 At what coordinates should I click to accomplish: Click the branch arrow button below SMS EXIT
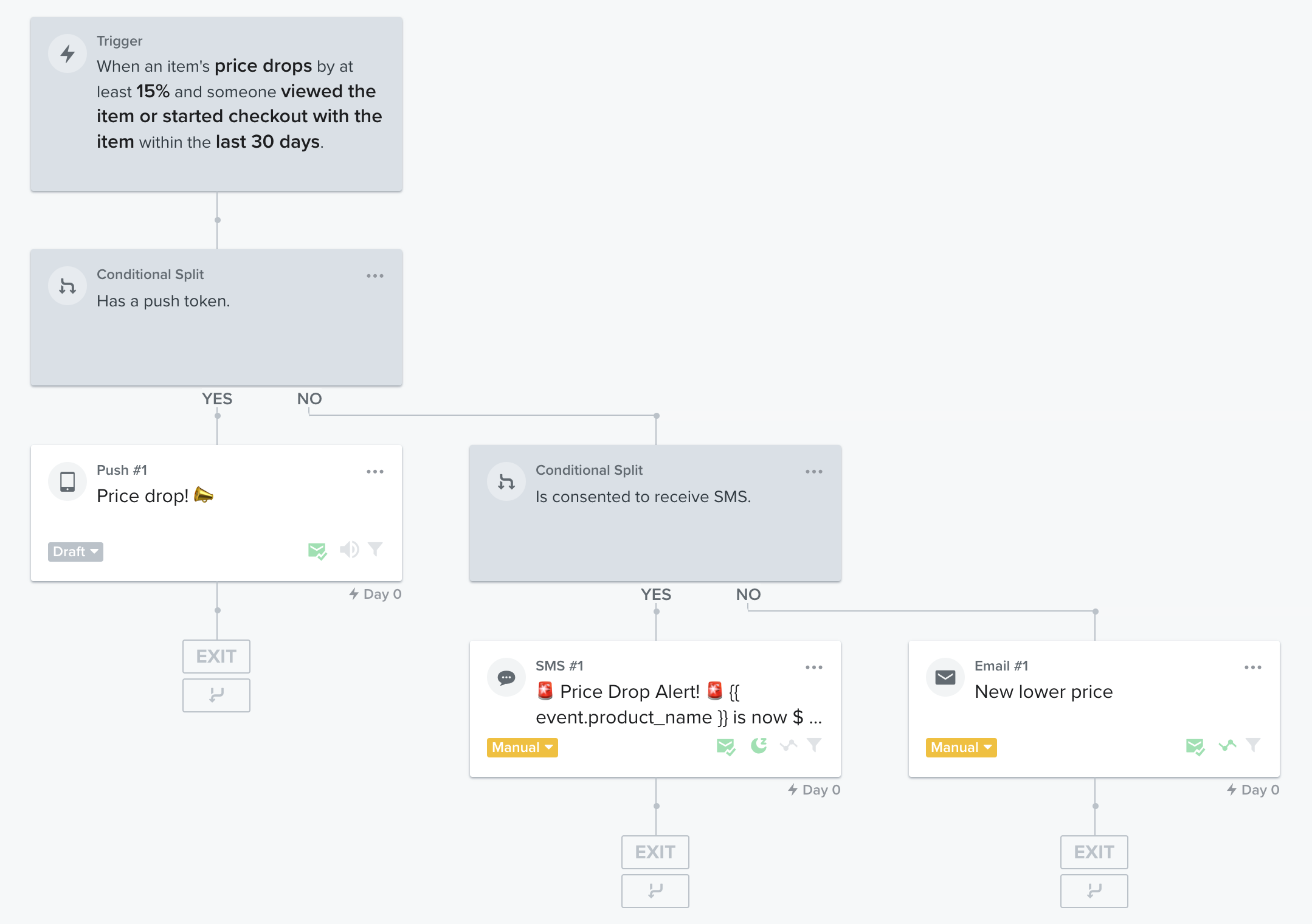(x=655, y=891)
